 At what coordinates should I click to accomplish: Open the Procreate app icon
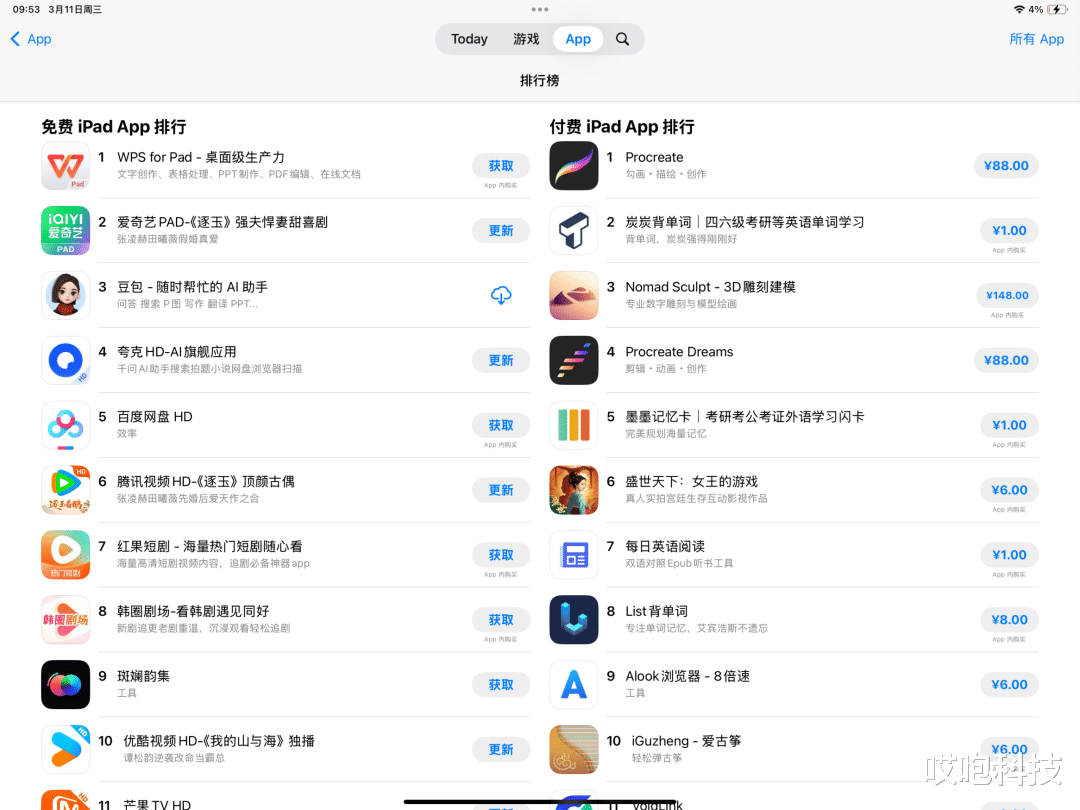pos(574,166)
